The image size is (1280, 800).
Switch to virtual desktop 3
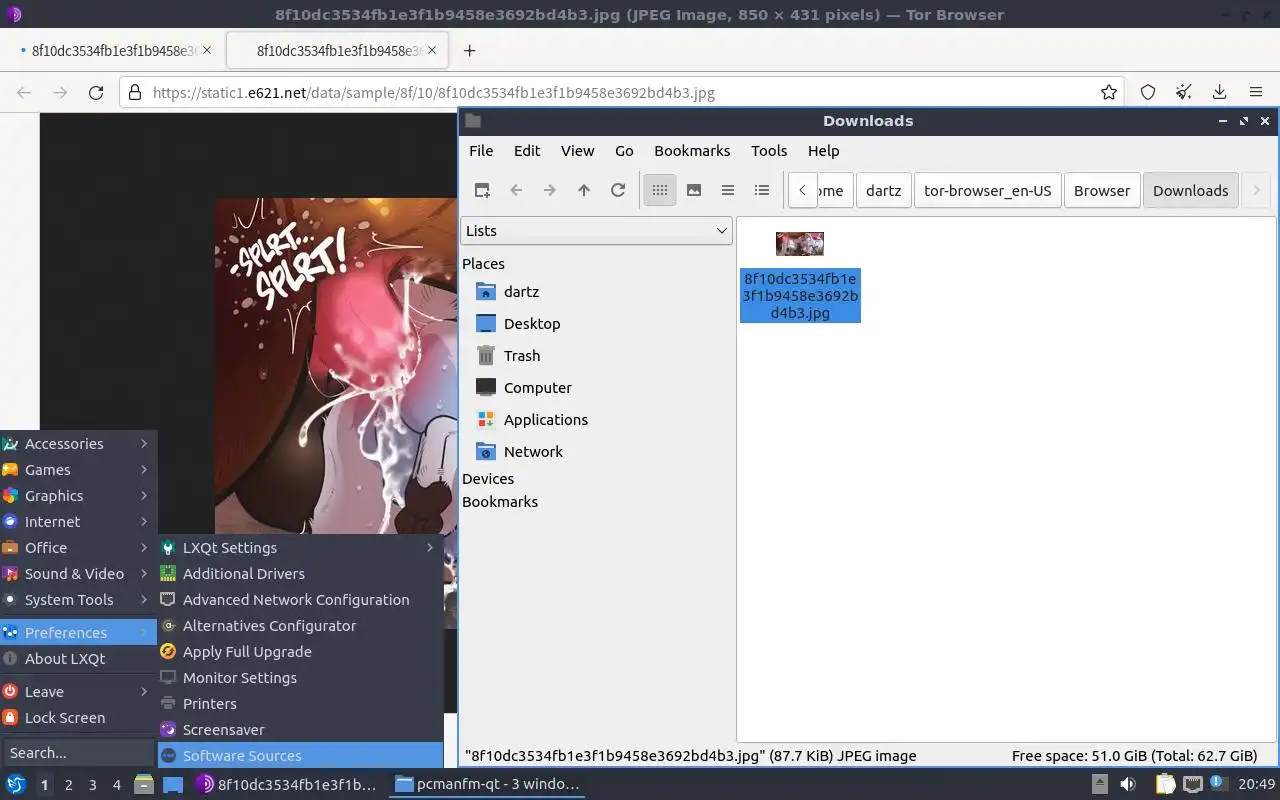click(x=93, y=785)
